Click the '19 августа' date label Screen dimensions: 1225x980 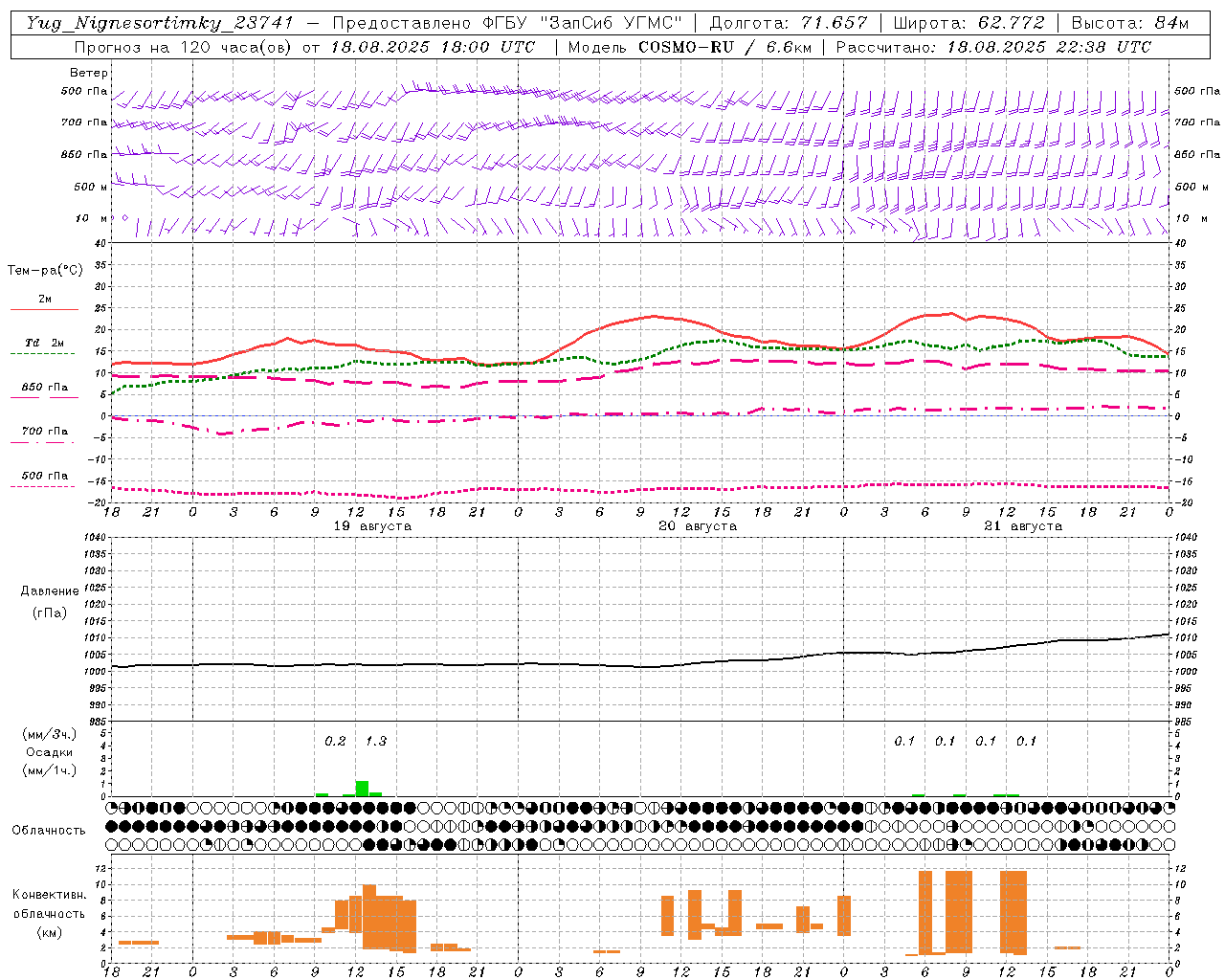pos(372,526)
